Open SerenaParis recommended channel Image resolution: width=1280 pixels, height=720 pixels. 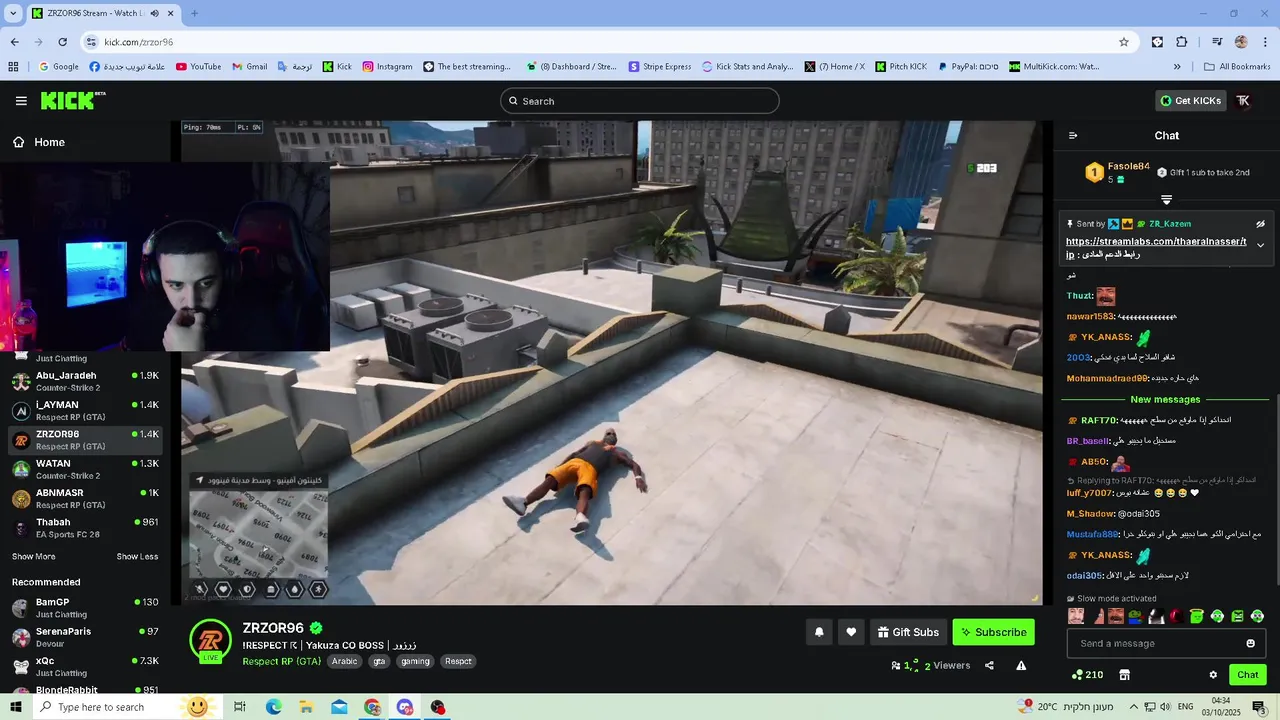pyautogui.click(x=85, y=637)
